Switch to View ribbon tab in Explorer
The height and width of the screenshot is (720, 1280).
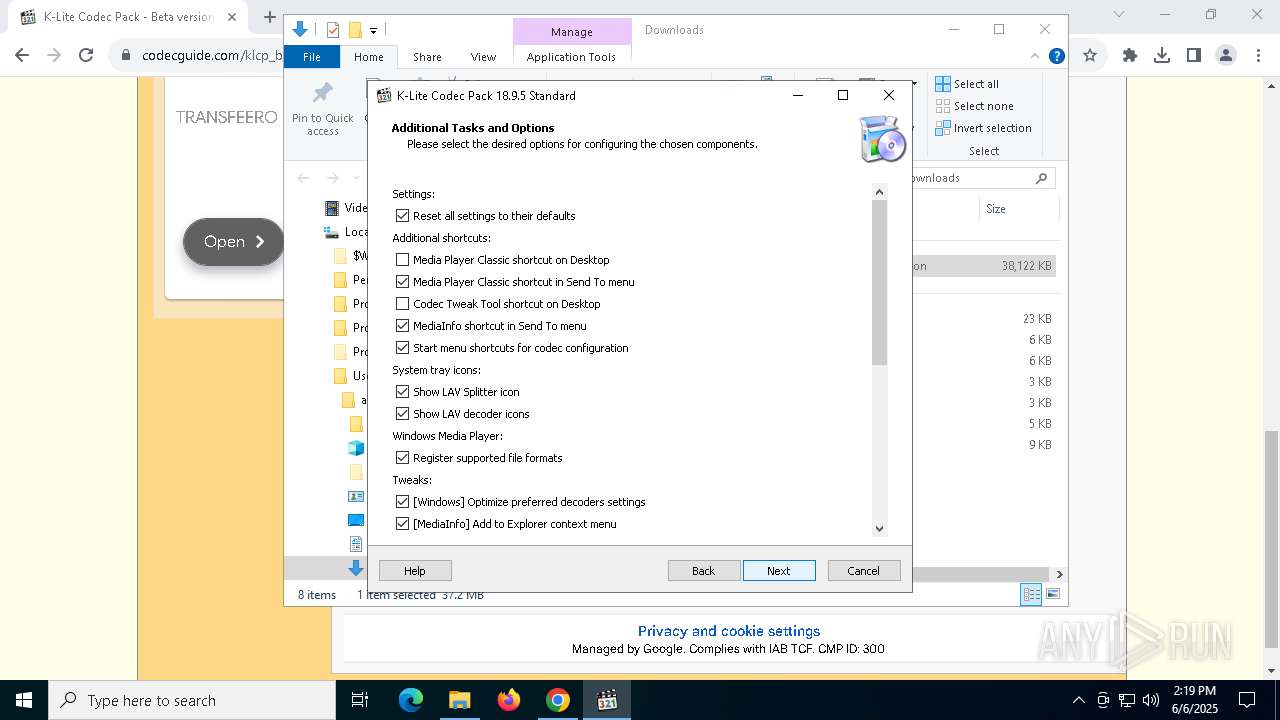point(483,57)
